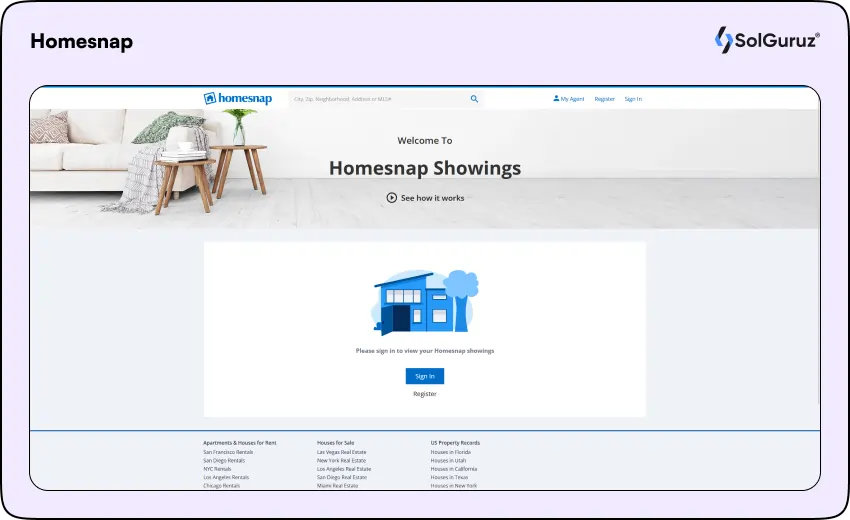
Task: Open Houses in Texas link
Action: (x=449, y=477)
